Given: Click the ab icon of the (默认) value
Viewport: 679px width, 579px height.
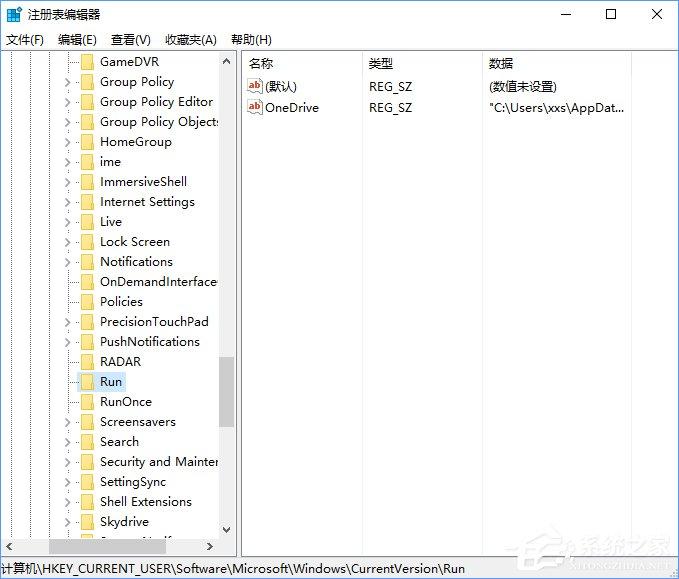Looking at the screenshot, I should (x=255, y=86).
